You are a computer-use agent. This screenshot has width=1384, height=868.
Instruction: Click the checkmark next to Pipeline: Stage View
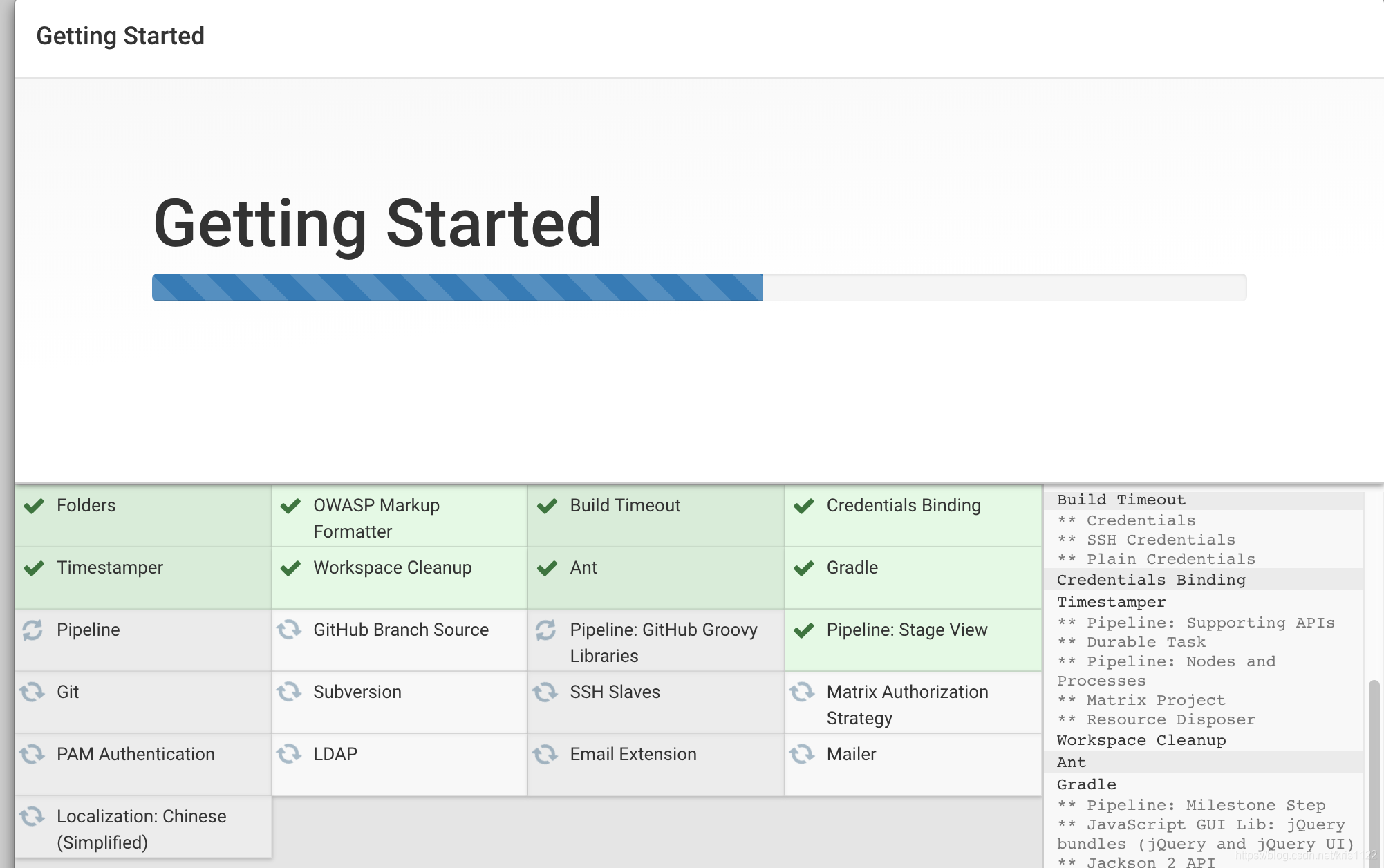pos(803,630)
